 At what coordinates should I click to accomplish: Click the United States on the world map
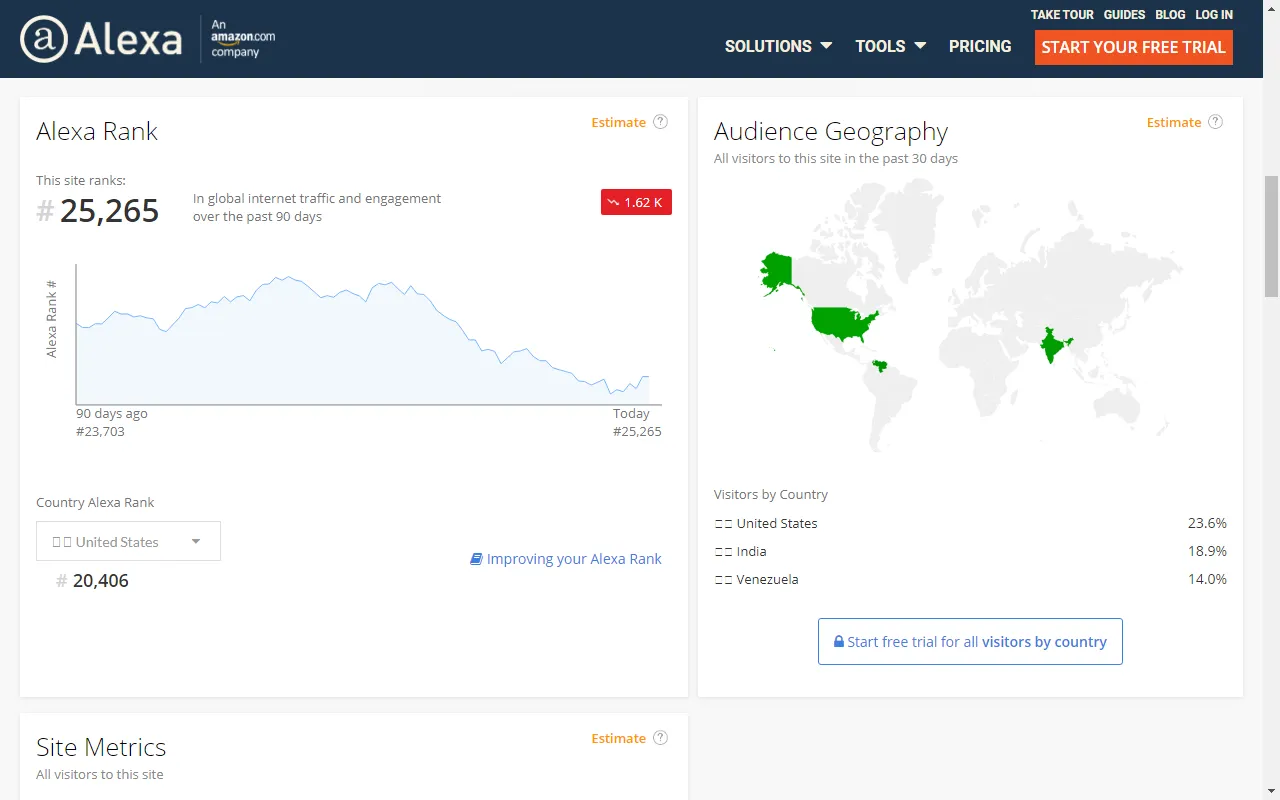(x=842, y=323)
